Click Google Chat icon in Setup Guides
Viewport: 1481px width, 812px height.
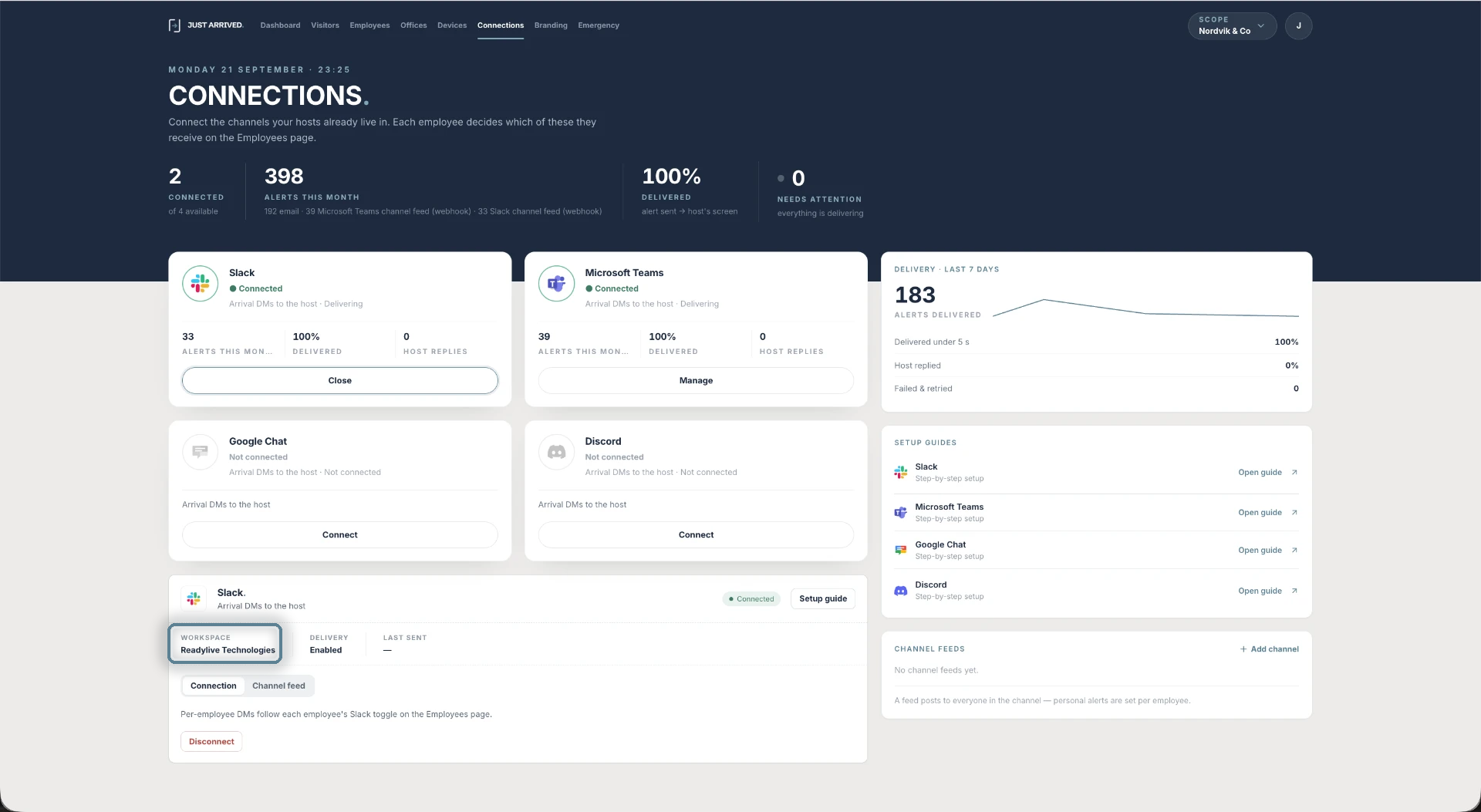(x=900, y=550)
